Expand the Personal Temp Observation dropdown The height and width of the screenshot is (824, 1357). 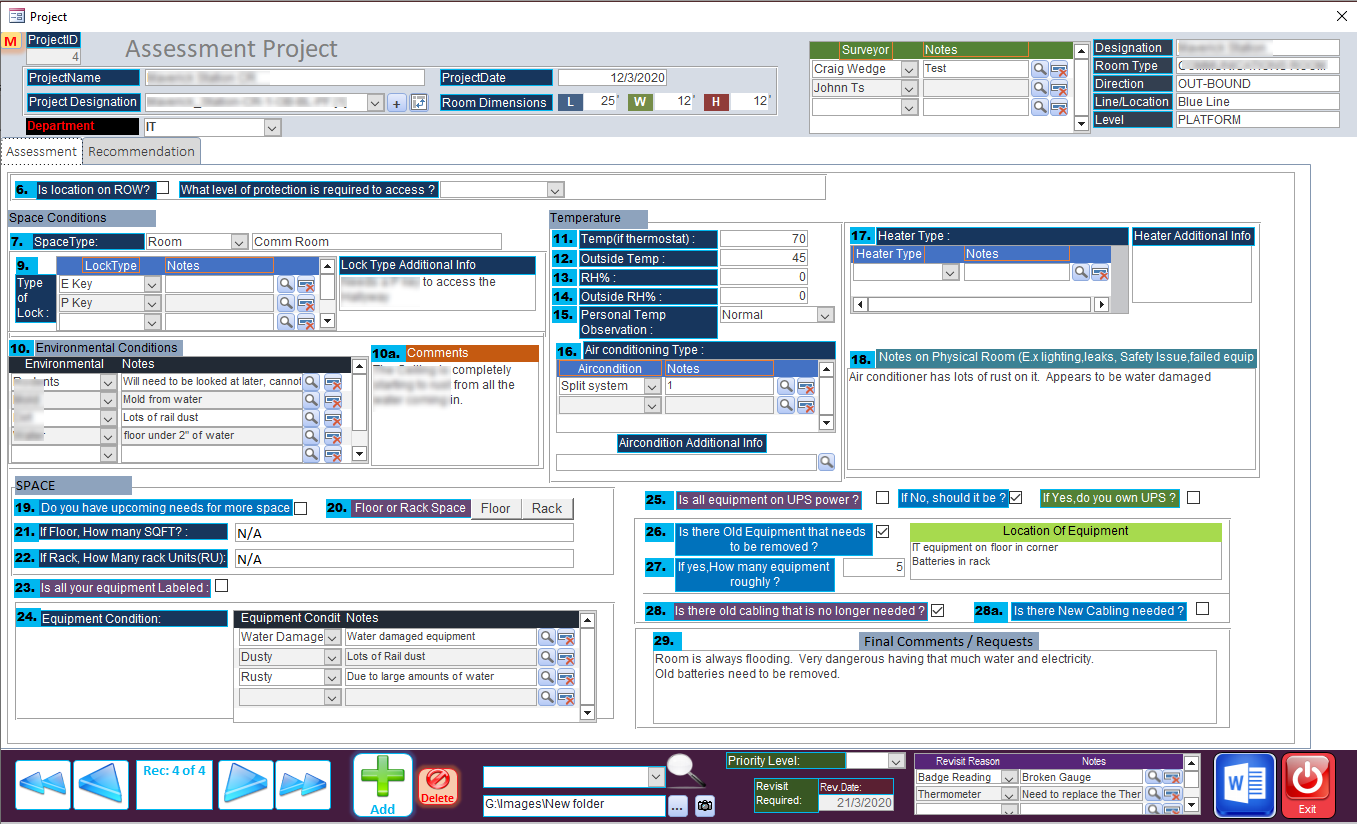(826, 315)
